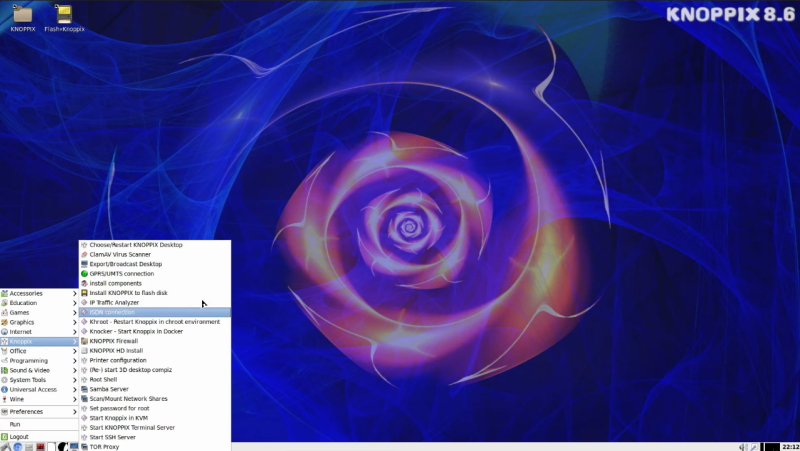Select Start KNOPPIX Terminal Server

[x=155, y=428]
